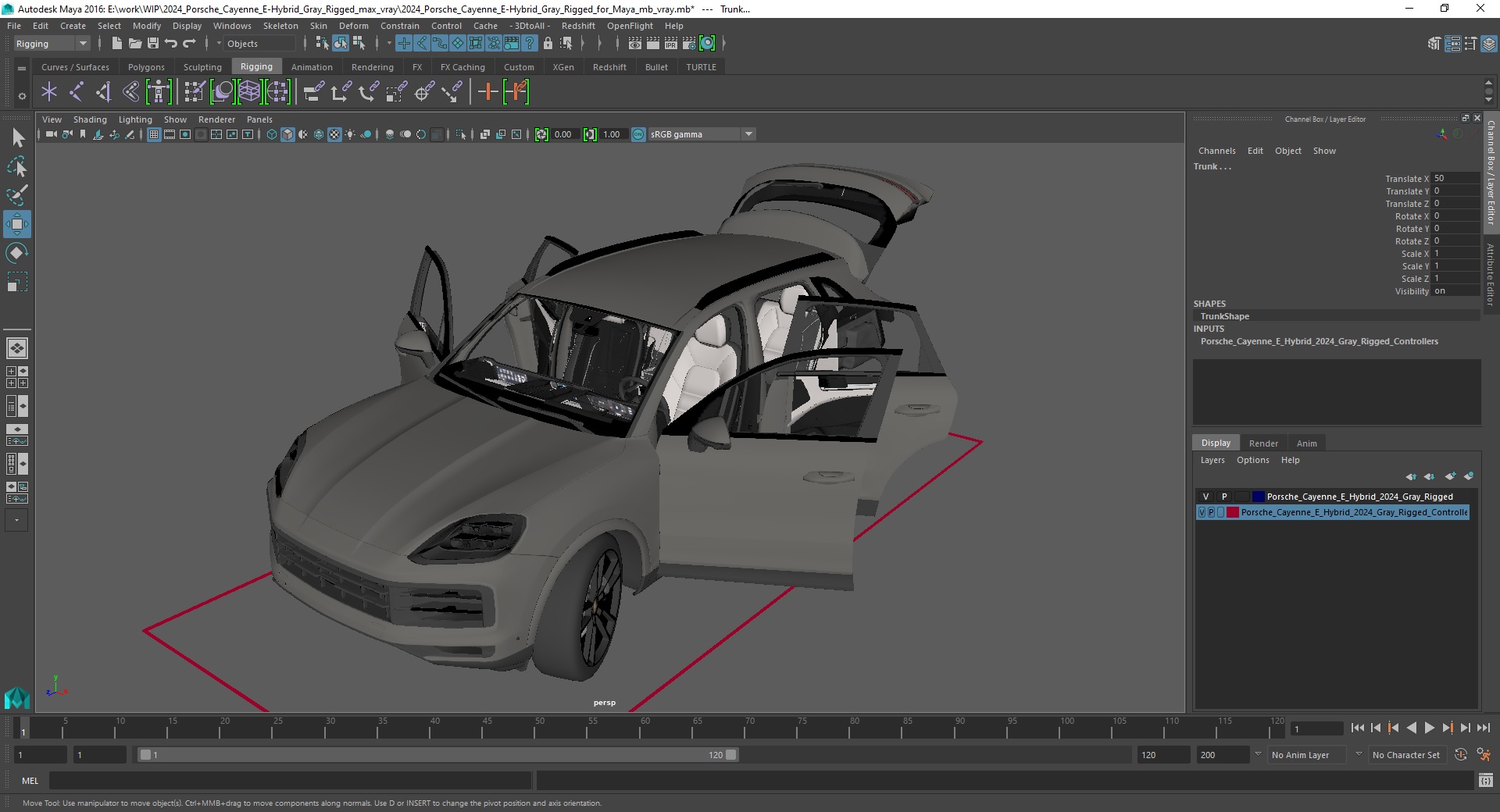Select the Paint Selection tool in toolbox

[16, 195]
